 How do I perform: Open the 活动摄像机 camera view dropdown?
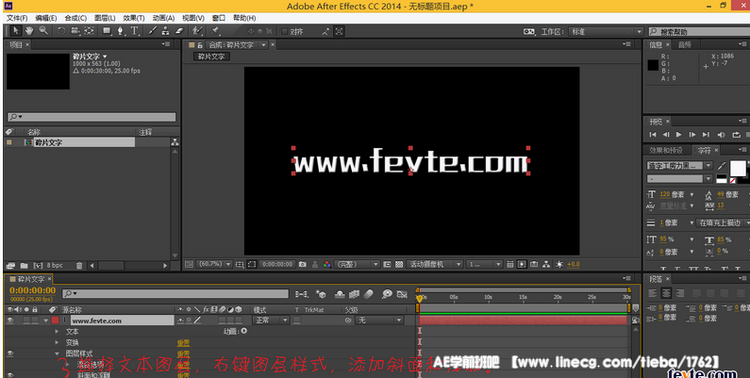[435, 264]
